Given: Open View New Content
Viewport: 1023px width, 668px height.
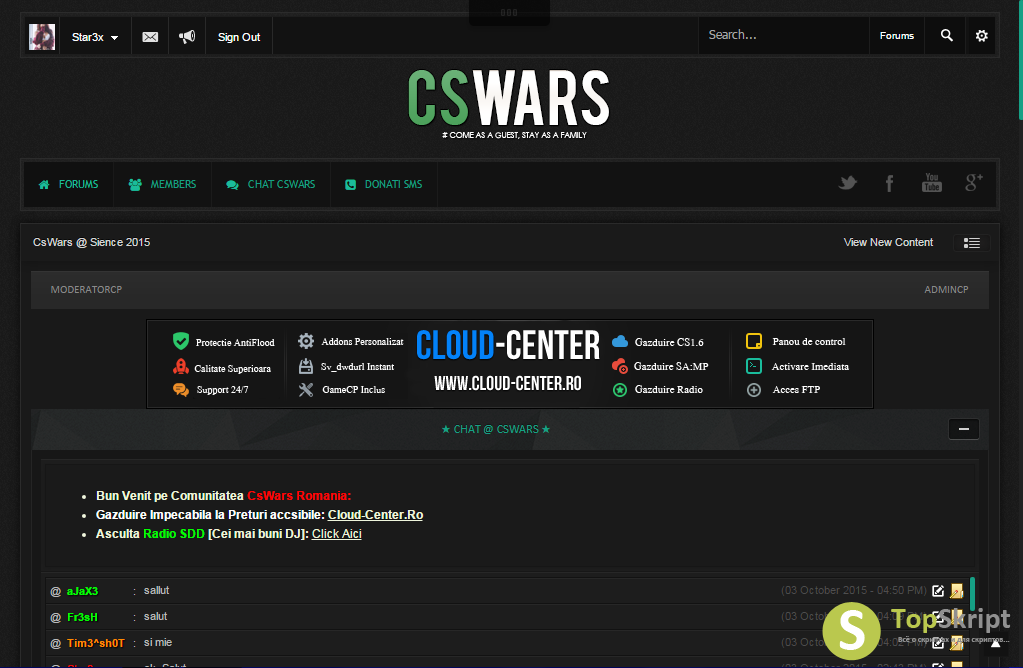Looking at the screenshot, I should [x=888, y=242].
